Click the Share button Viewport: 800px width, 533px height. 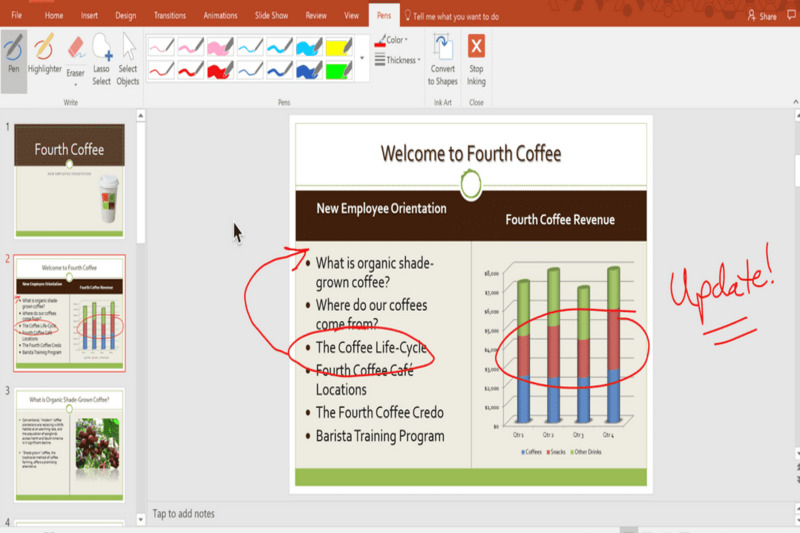[762, 16]
